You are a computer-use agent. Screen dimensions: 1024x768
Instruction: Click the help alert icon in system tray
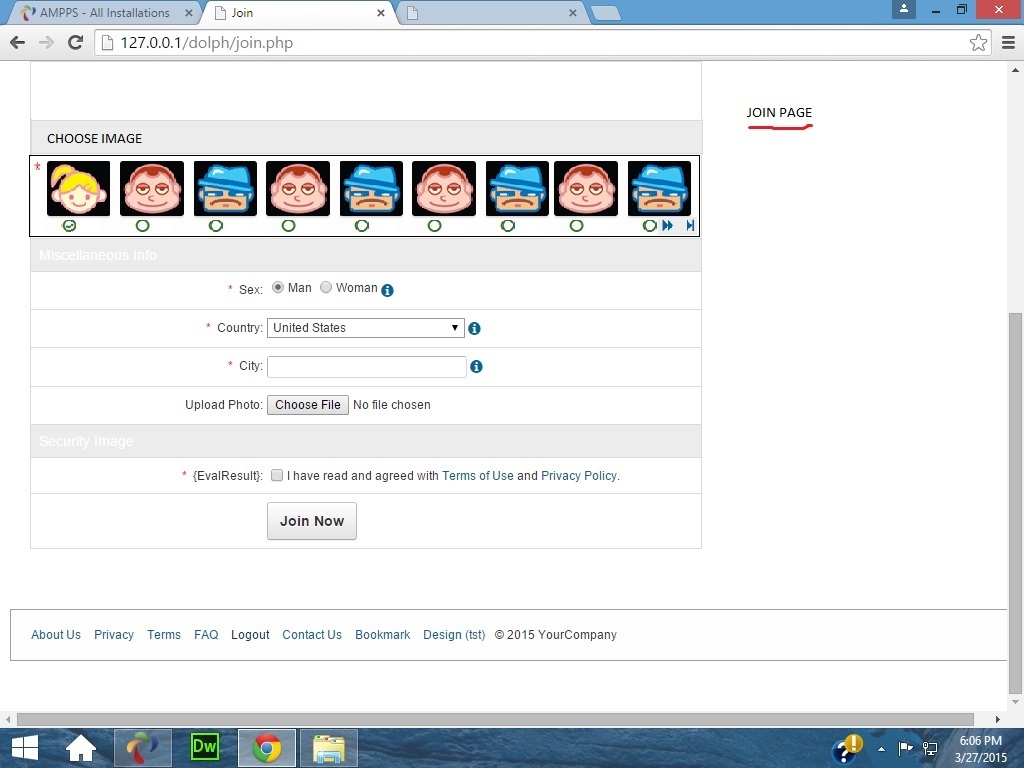tap(848, 748)
